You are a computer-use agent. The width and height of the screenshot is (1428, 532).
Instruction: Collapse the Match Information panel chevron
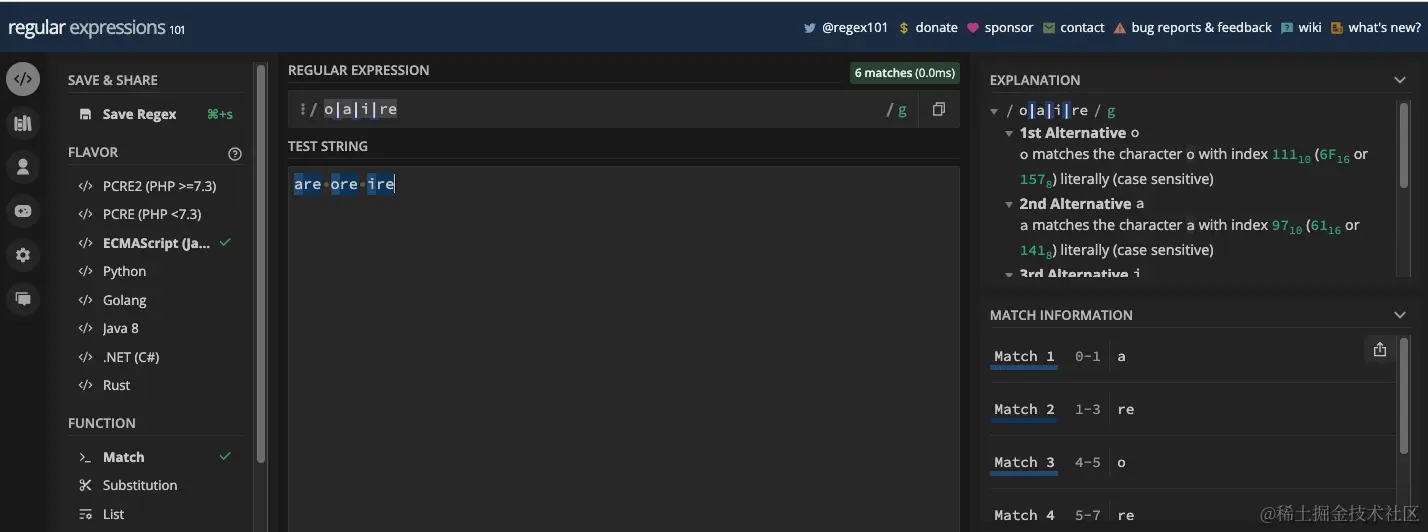coord(1399,315)
